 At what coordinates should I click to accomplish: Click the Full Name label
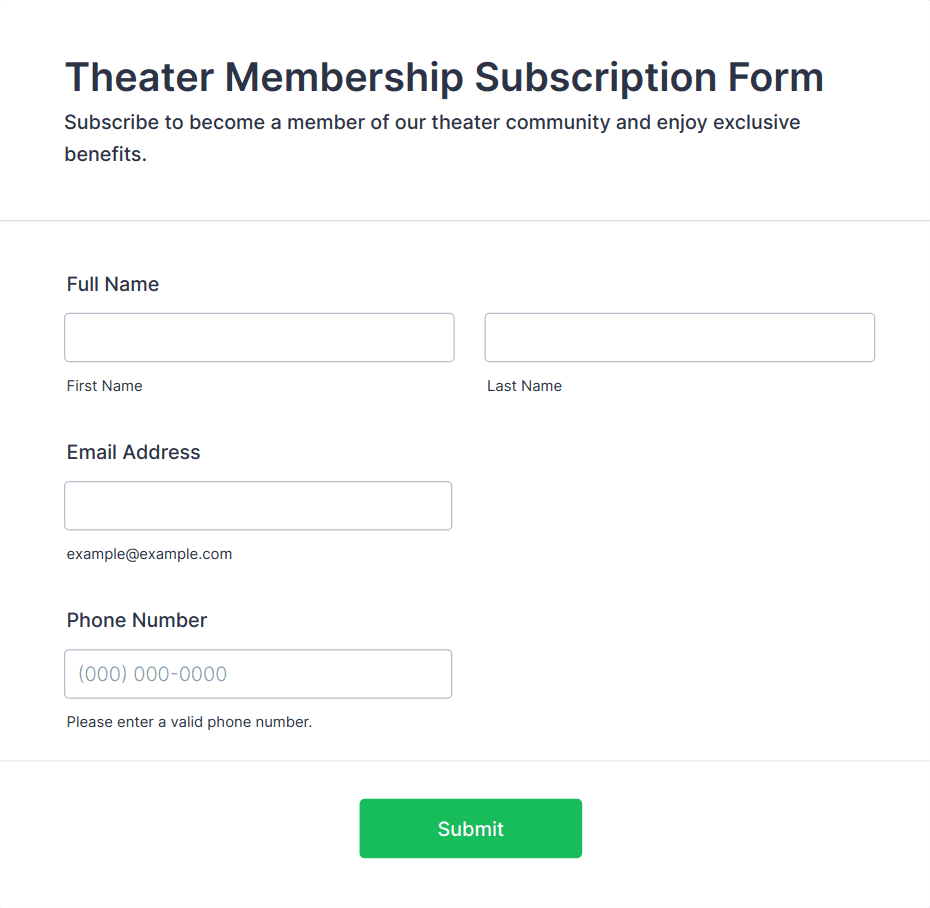(x=113, y=284)
